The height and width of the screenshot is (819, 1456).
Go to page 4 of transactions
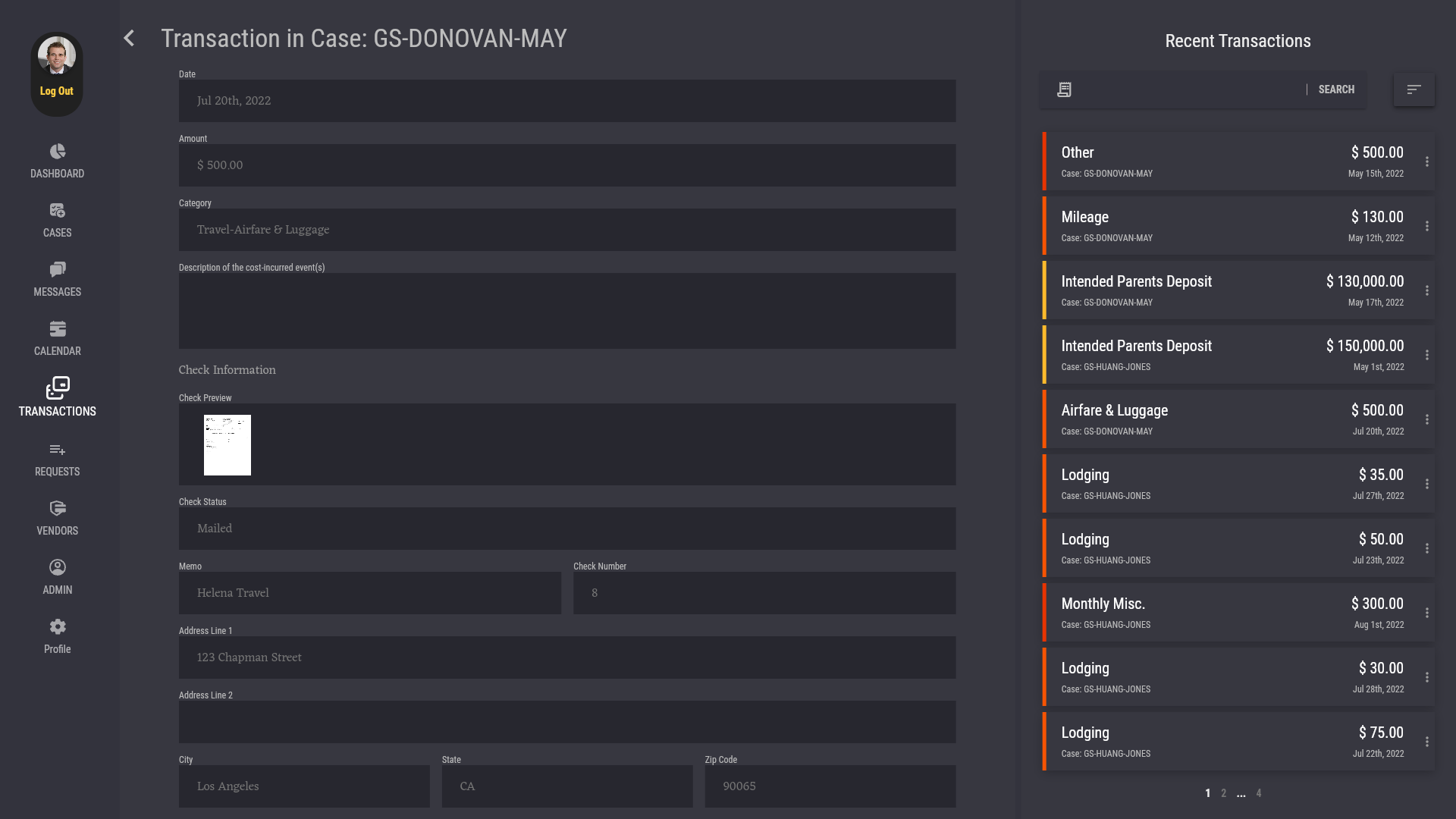click(x=1259, y=793)
